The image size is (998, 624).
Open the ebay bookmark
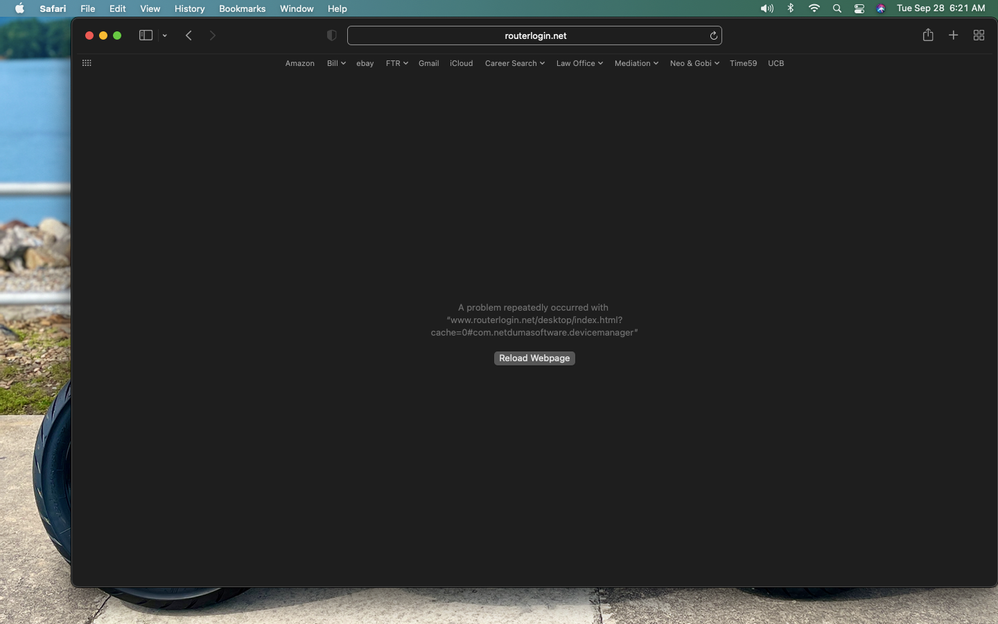(365, 63)
